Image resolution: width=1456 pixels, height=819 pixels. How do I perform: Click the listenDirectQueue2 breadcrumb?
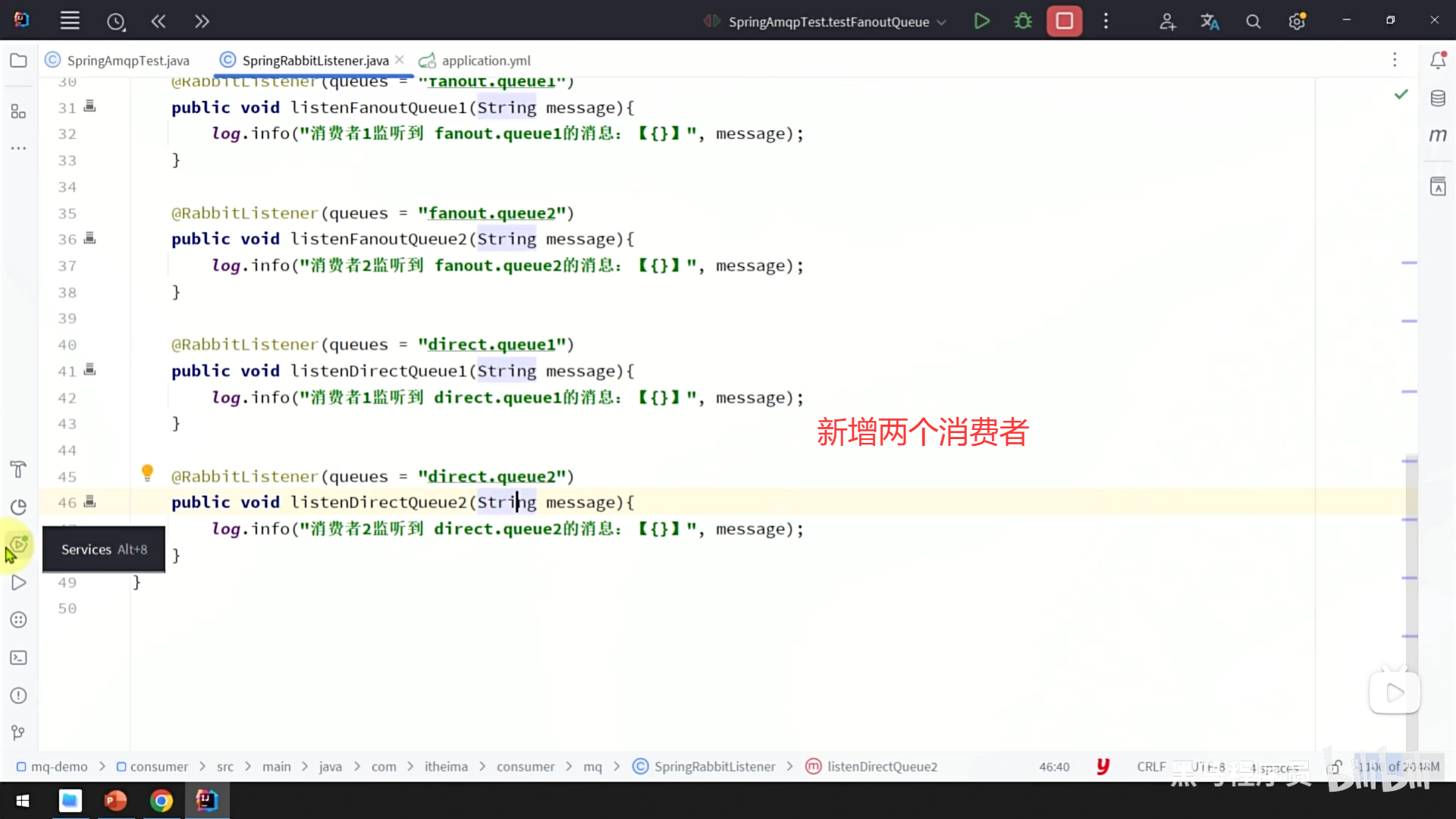(881, 767)
